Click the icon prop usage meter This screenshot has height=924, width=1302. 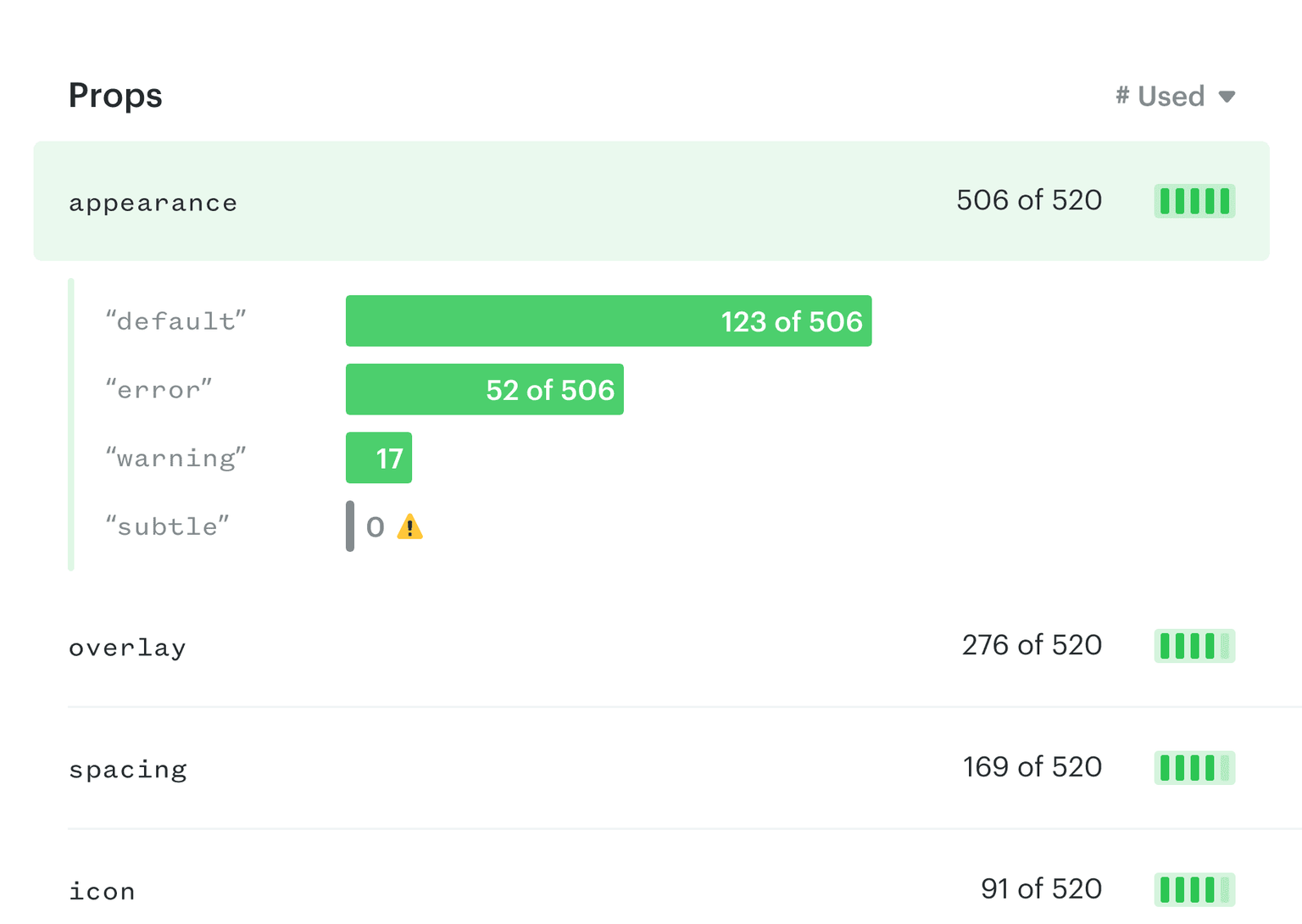pos(1195,890)
